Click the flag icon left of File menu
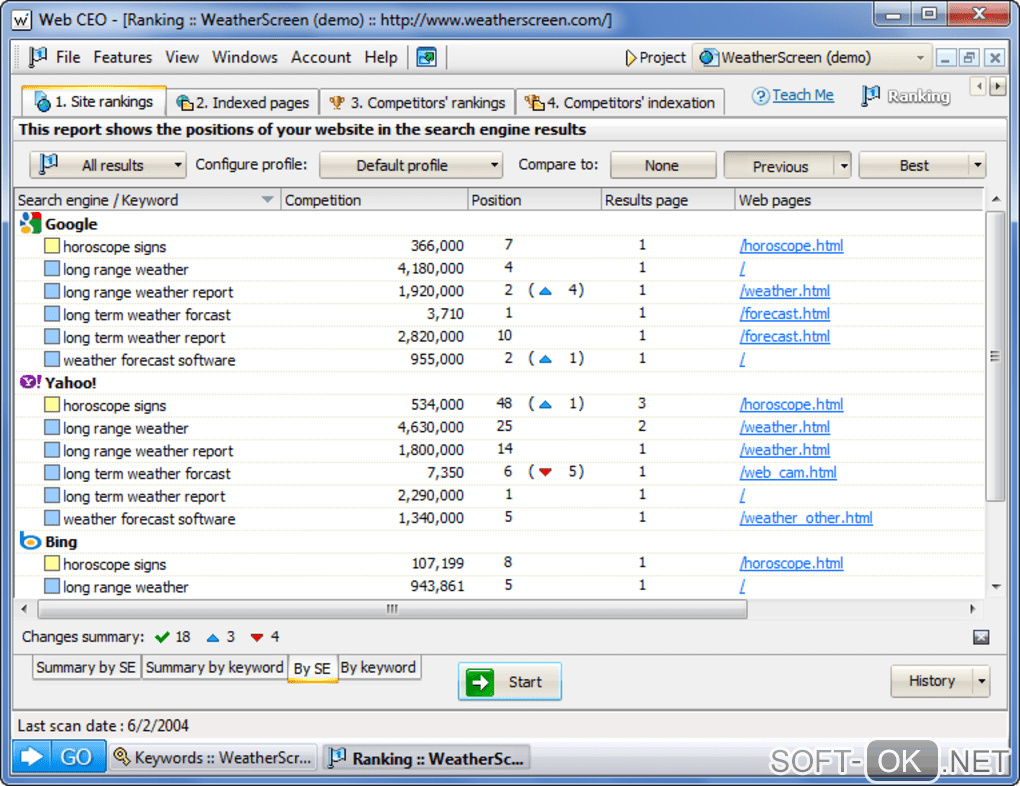Image resolution: width=1020 pixels, height=786 pixels. pyautogui.click(x=38, y=57)
